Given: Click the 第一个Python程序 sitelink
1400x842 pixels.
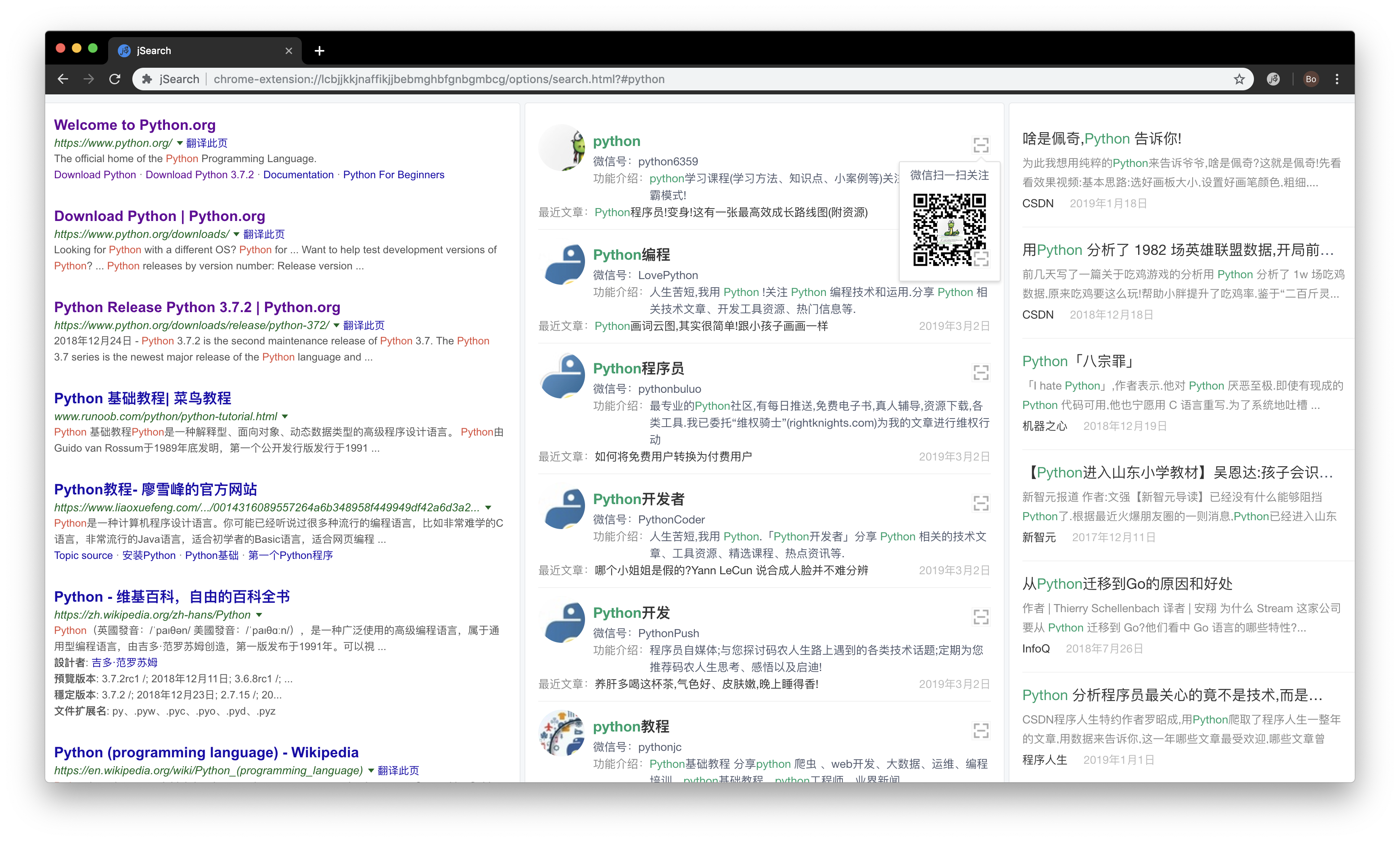Looking at the screenshot, I should 290,555.
